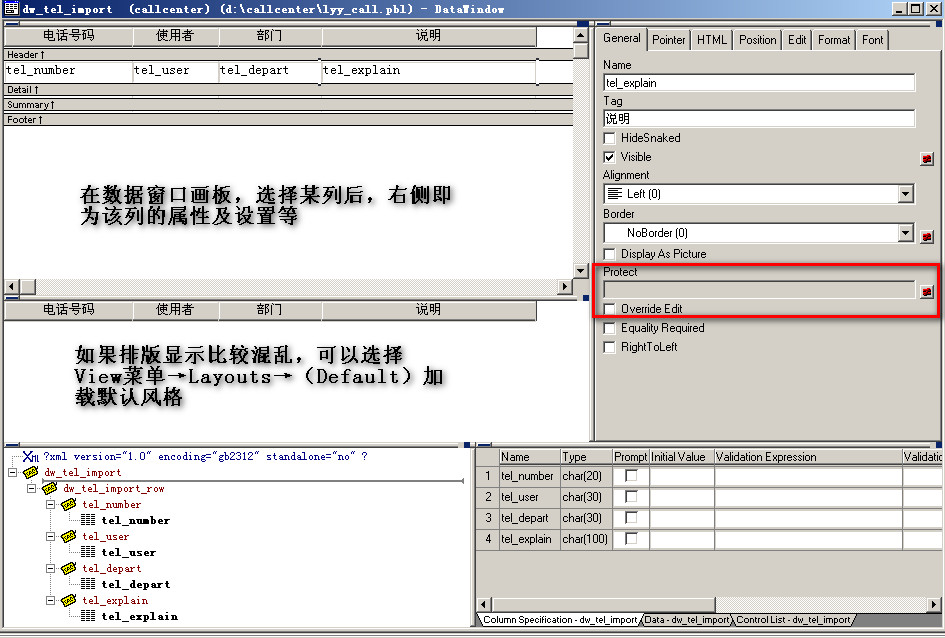Check the Prompt box for tel_user row
Screen dimensions: 945x638
631,496
